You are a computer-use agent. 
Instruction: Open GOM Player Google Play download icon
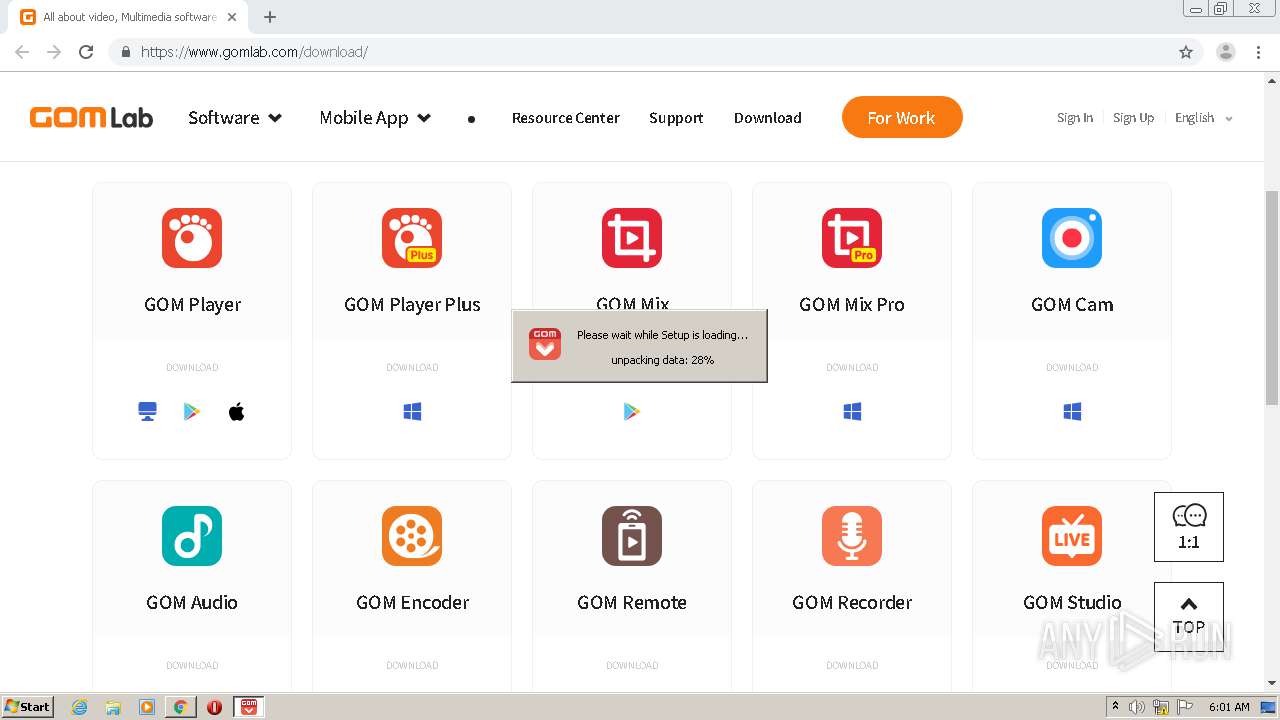click(192, 412)
